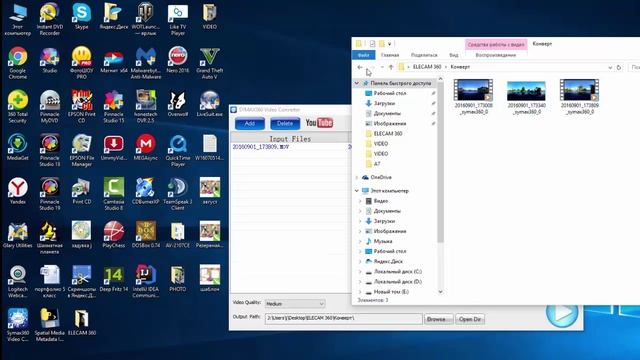
Task: Select the DOSBox 0.74 shortcut
Action: [x=146, y=235]
